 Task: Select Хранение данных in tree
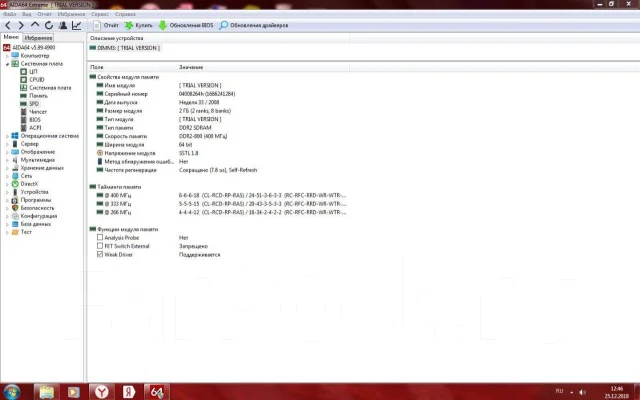coord(42,168)
